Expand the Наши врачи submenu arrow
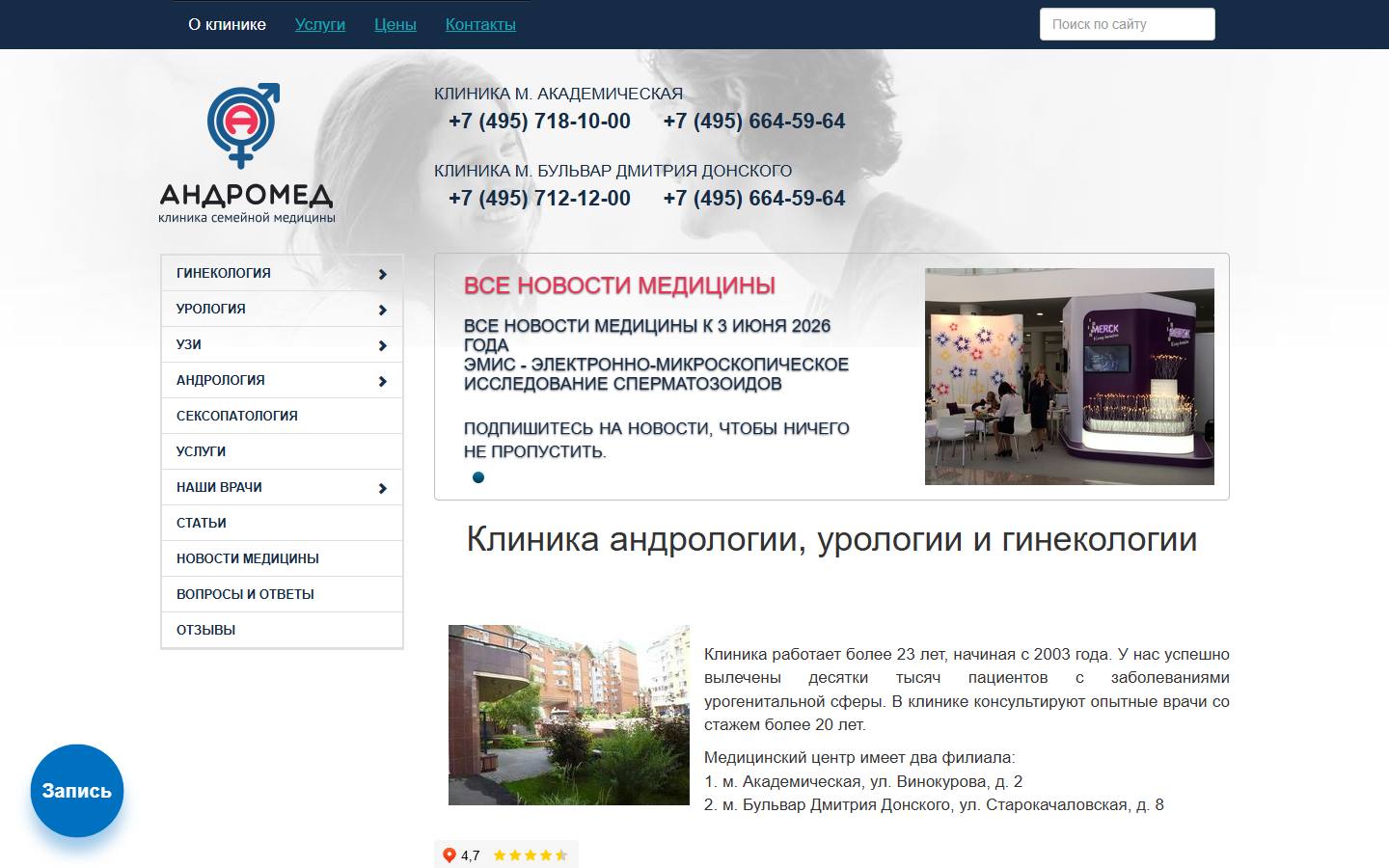1389x868 pixels. coord(383,488)
